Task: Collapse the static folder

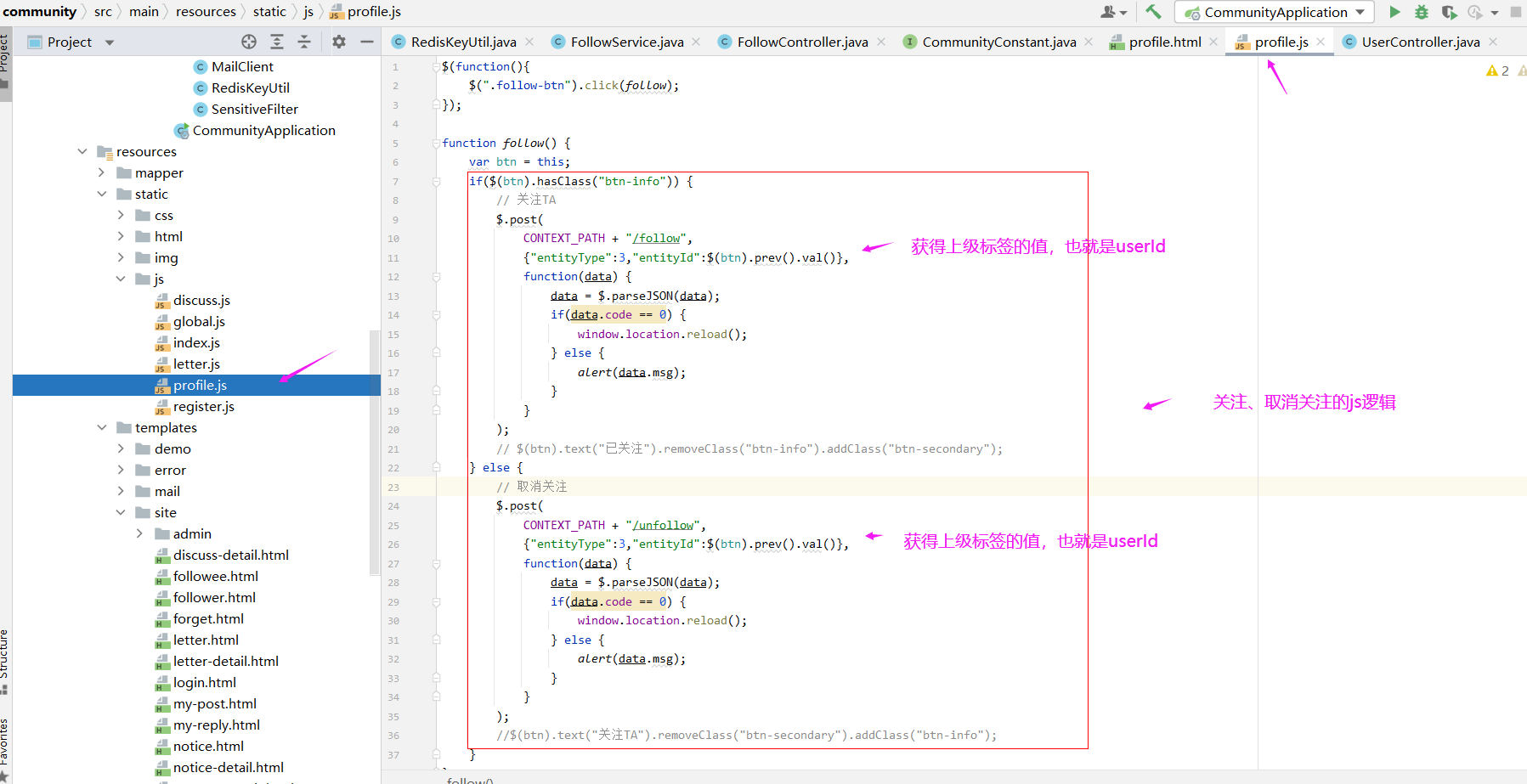Action: [x=102, y=194]
